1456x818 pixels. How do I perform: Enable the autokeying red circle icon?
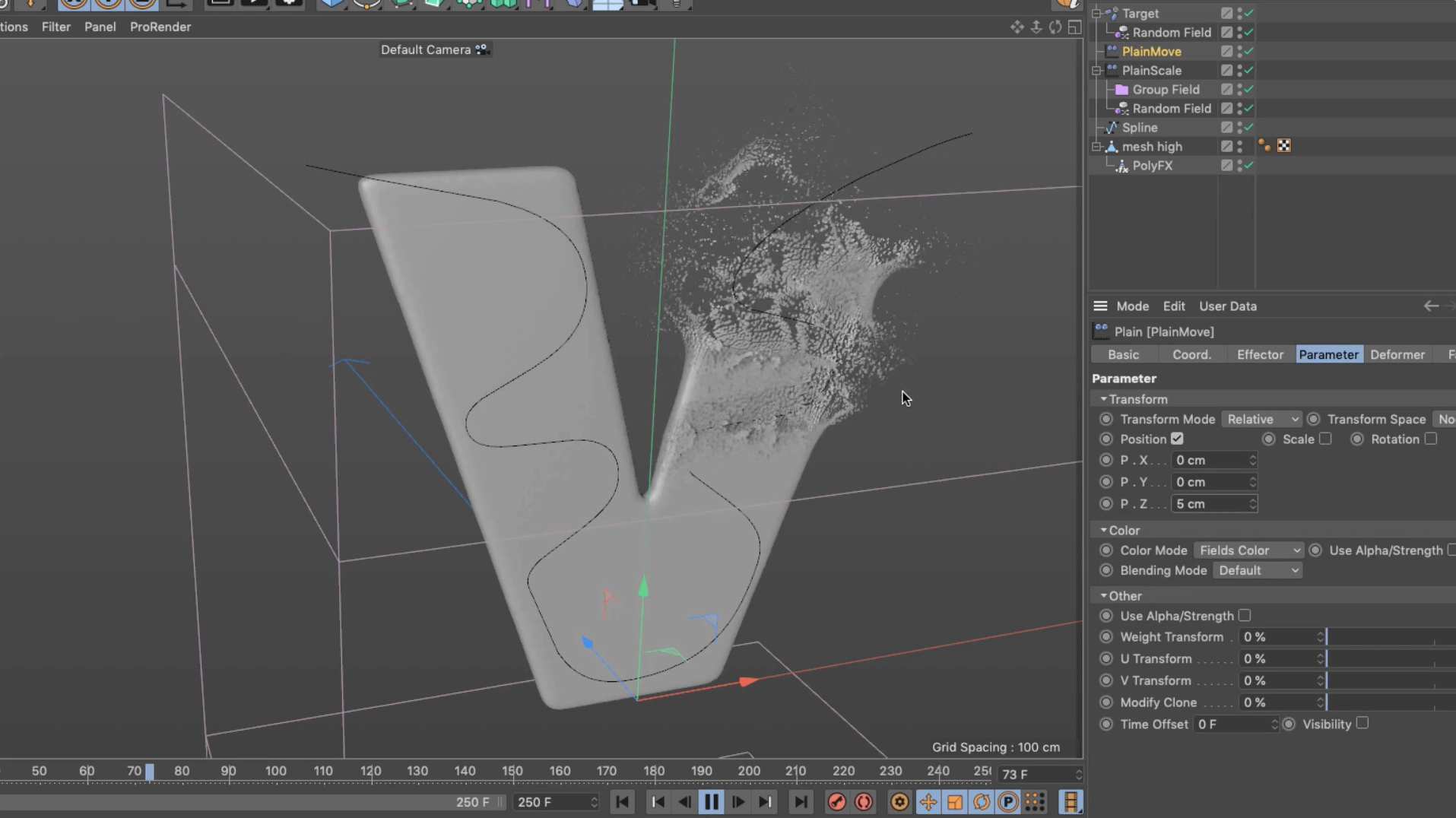point(864,802)
